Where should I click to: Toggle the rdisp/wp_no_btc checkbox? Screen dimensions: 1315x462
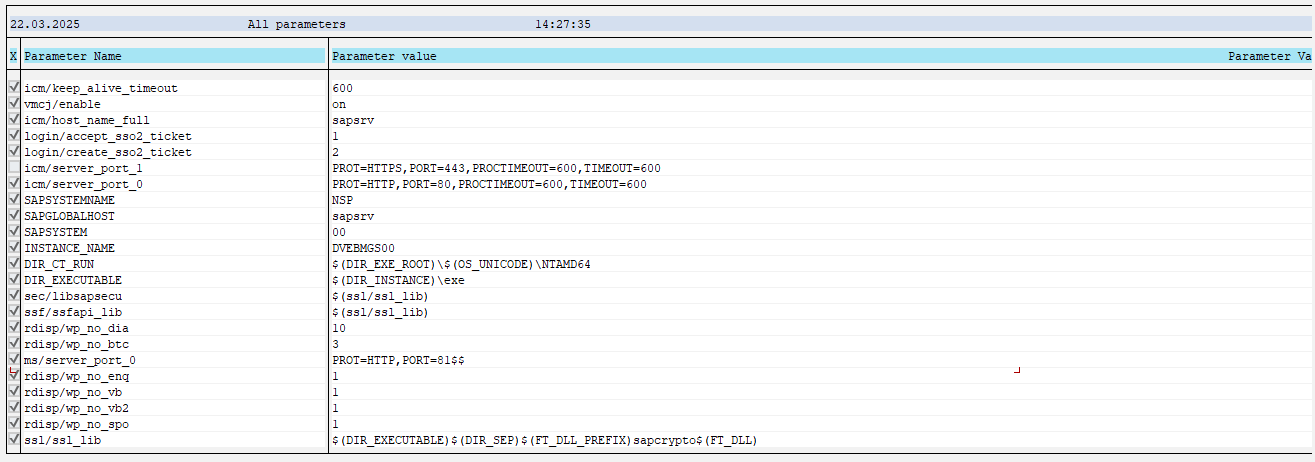pyautogui.click(x=14, y=344)
